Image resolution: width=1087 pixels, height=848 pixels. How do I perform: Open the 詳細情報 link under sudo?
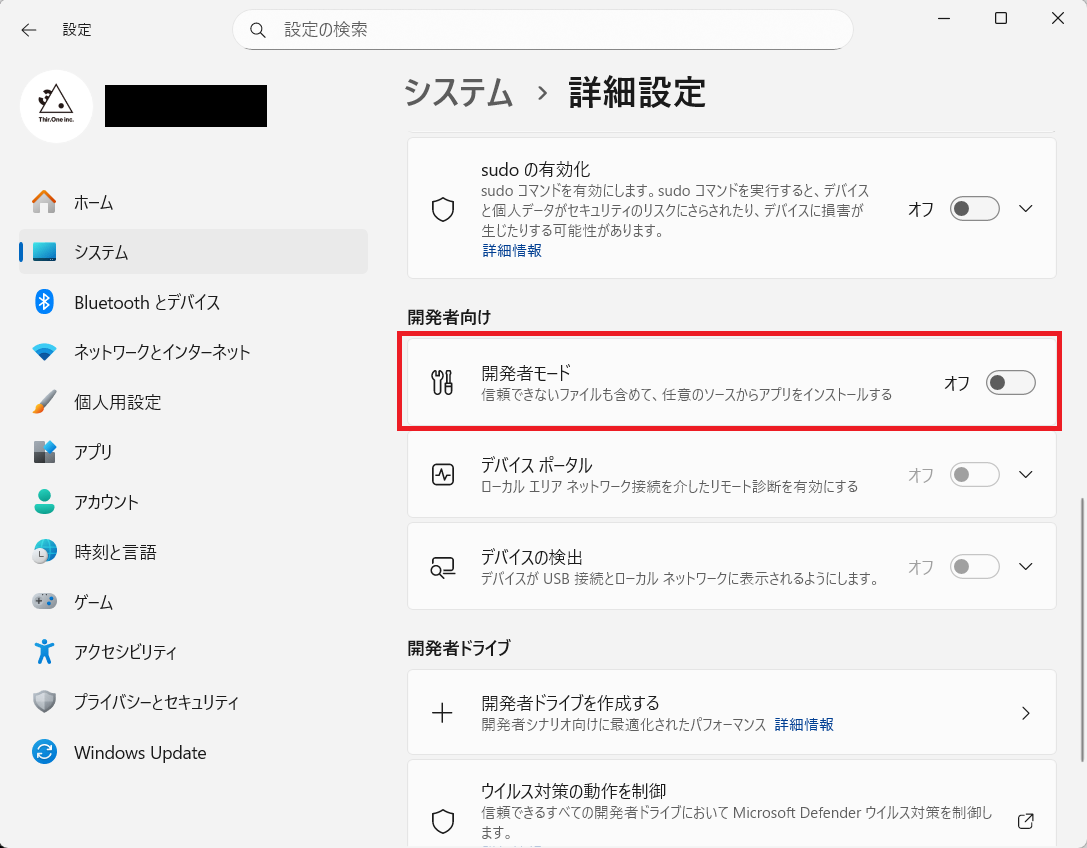(512, 251)
